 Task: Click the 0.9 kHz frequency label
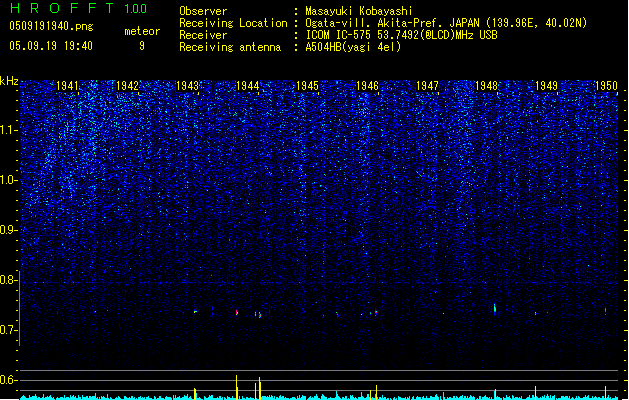pos(8,229)
